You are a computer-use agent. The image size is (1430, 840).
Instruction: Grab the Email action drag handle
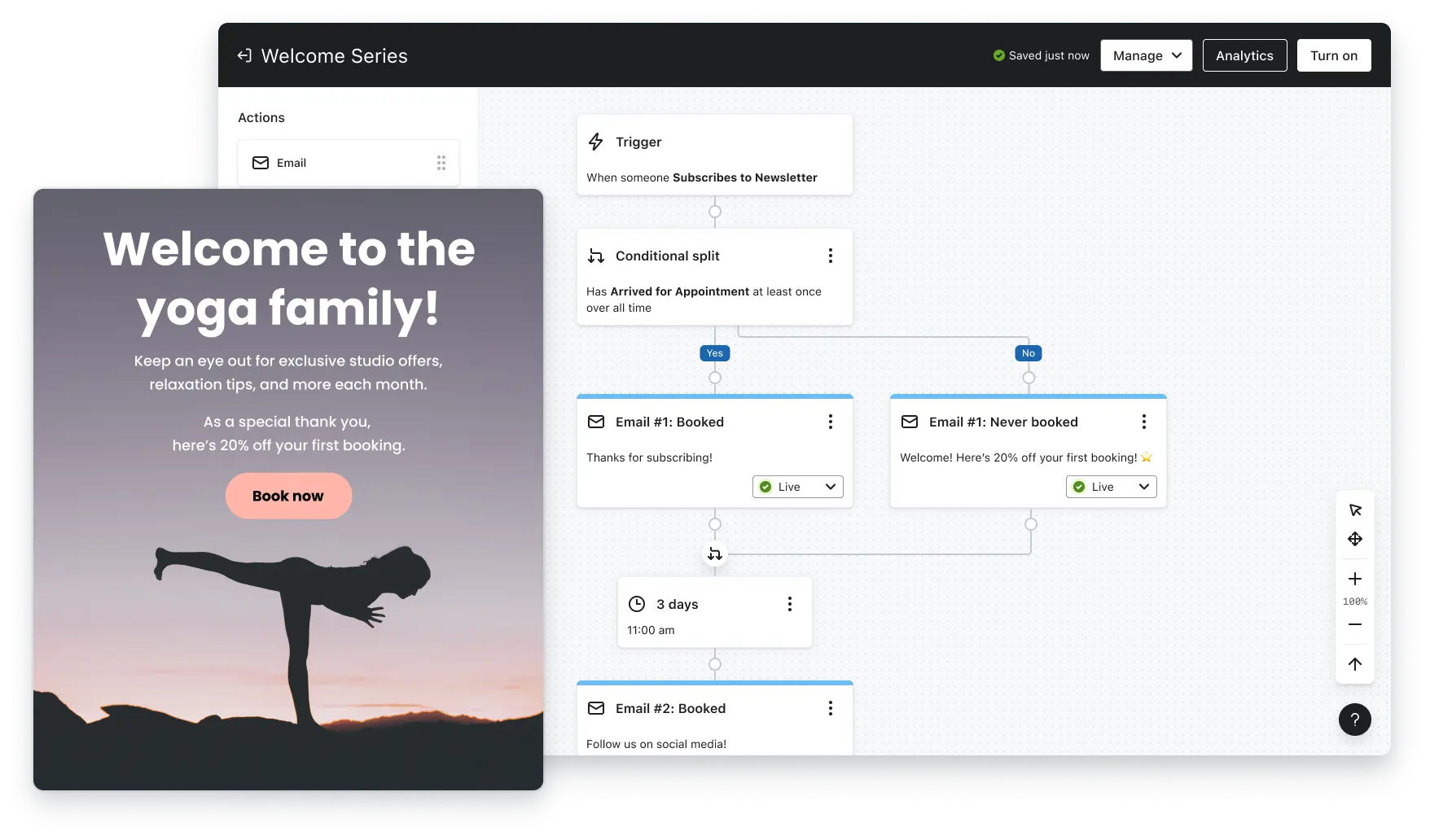(441, 163)
